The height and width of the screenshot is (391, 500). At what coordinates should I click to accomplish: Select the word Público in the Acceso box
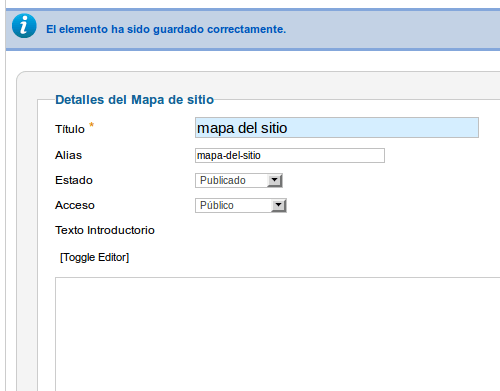pyautogui.click(x=217, y=205)
